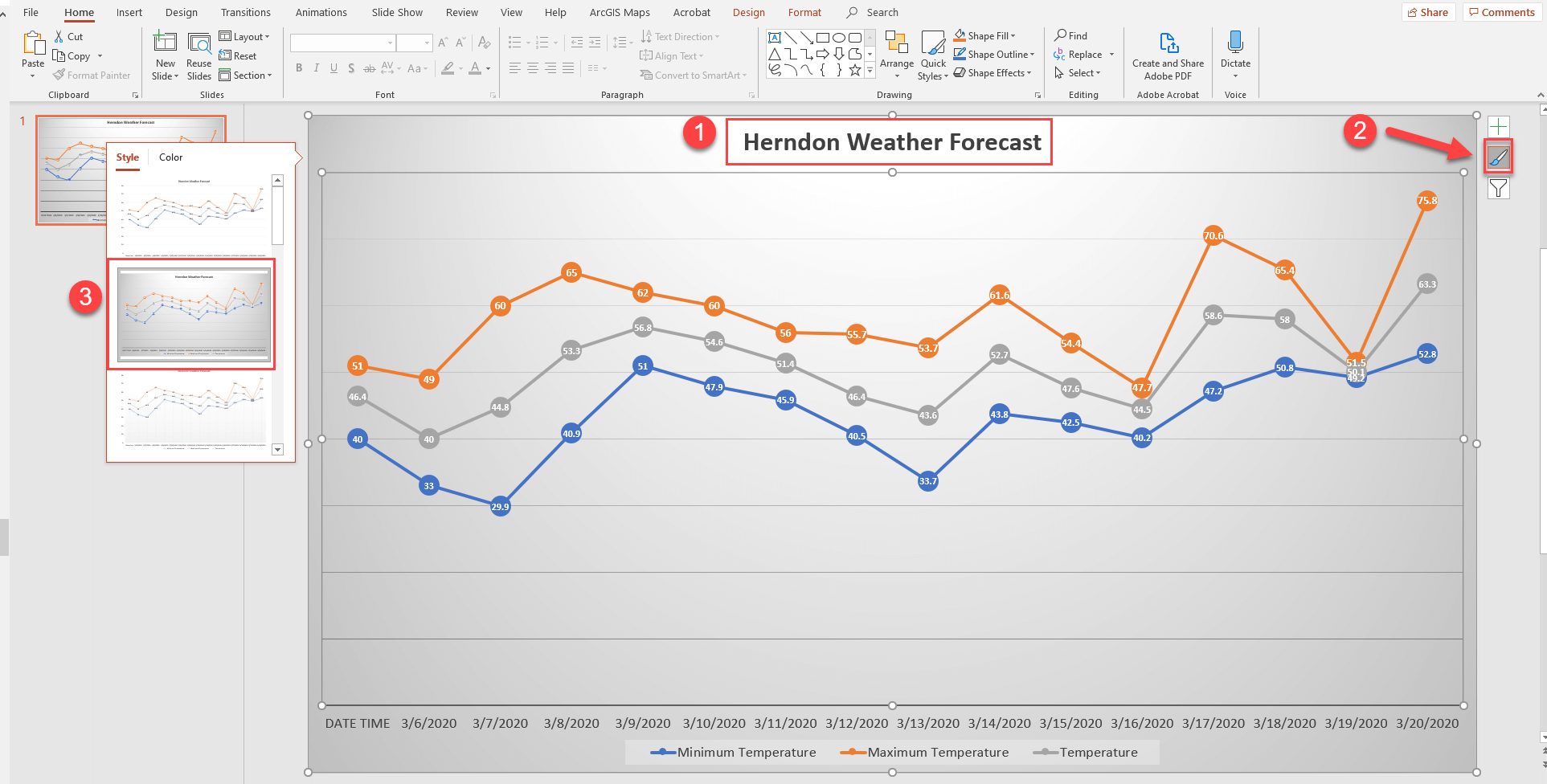Toggle Italic formatting

click(317, 68)
